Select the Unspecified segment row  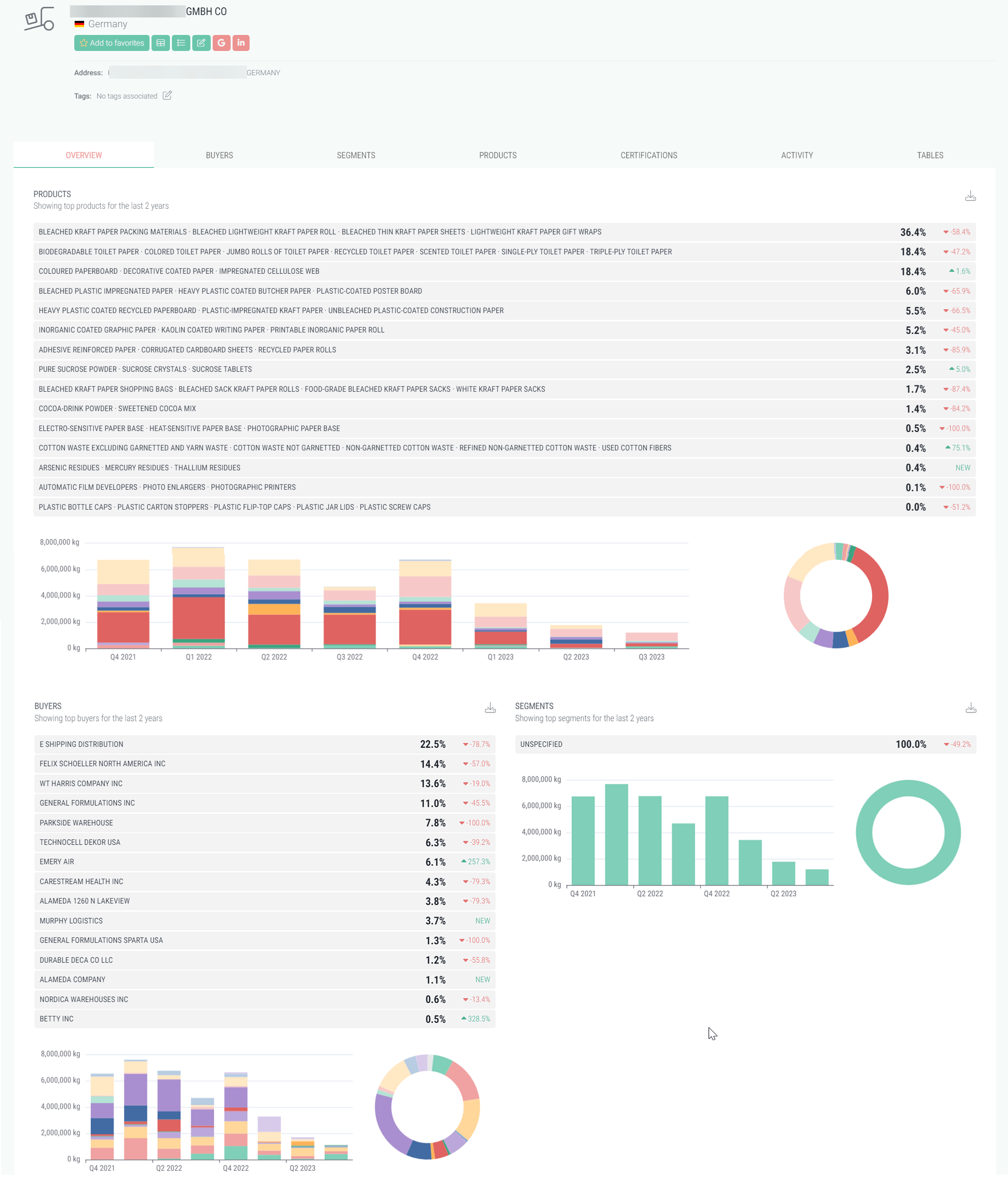[x=746, y=744]
